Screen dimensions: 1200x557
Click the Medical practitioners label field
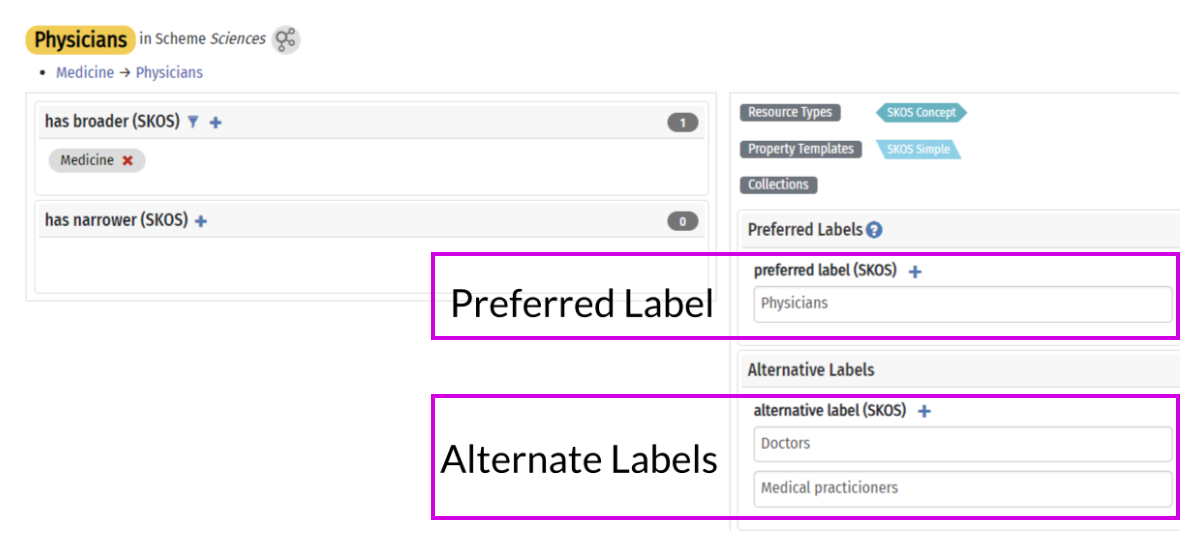[x=961, y=489]
